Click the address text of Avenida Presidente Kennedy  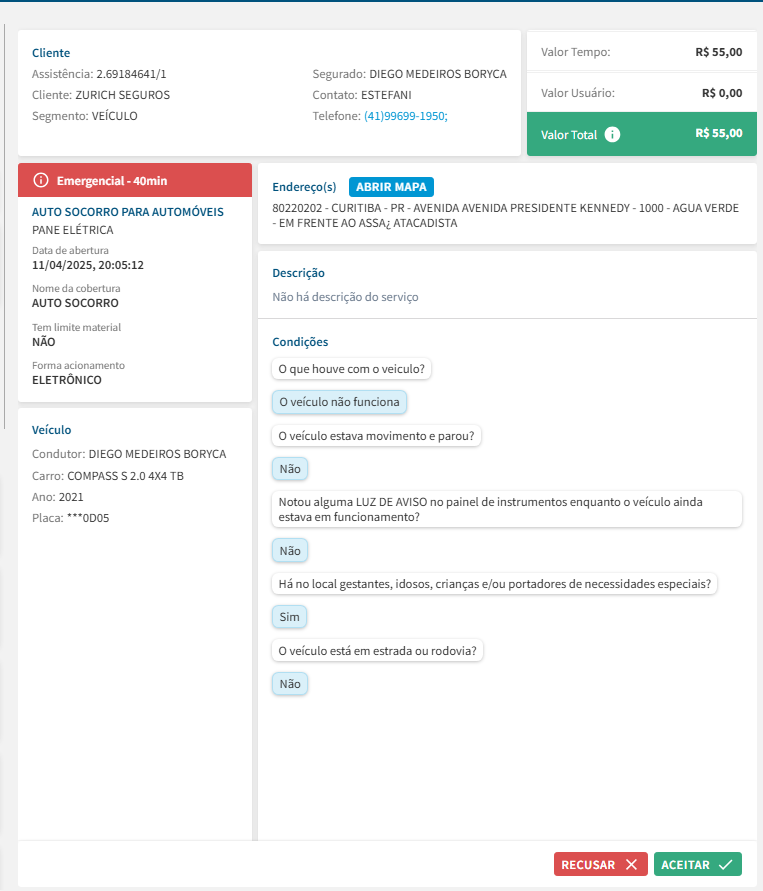(x=505, y=215)
